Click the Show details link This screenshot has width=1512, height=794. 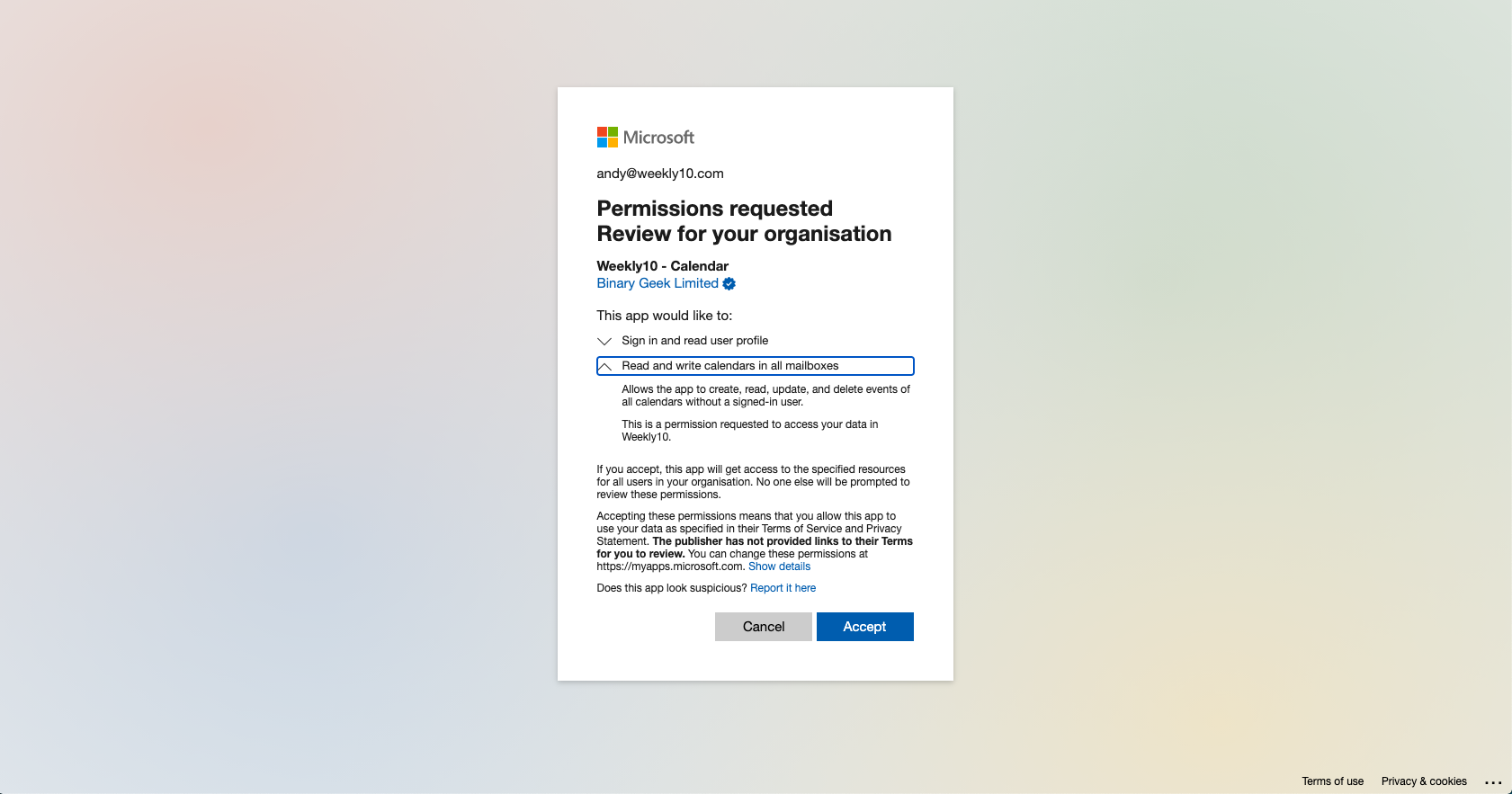tap(779, 567)
